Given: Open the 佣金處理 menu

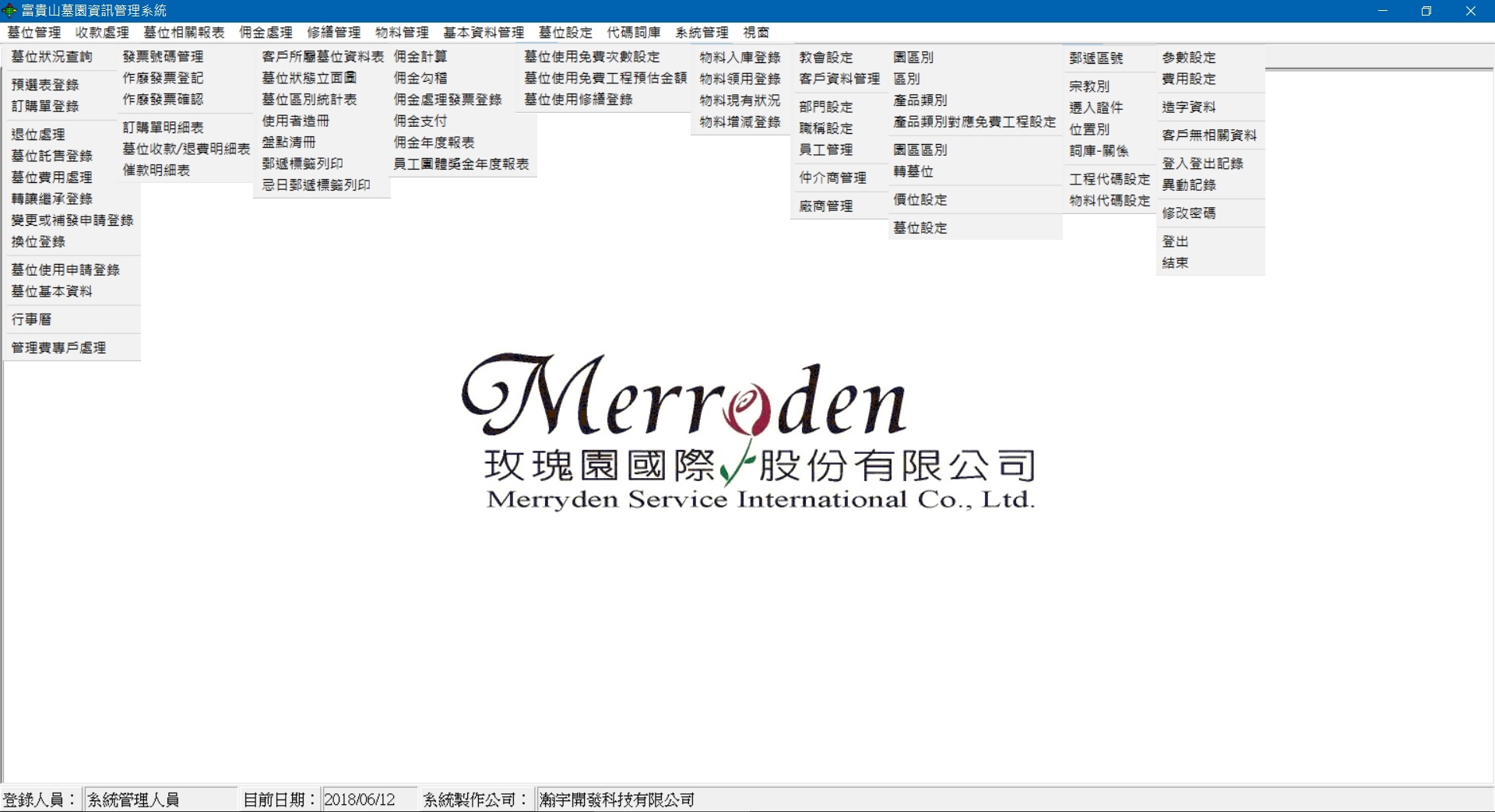Looking at the screenshot, I should (266, 33).
